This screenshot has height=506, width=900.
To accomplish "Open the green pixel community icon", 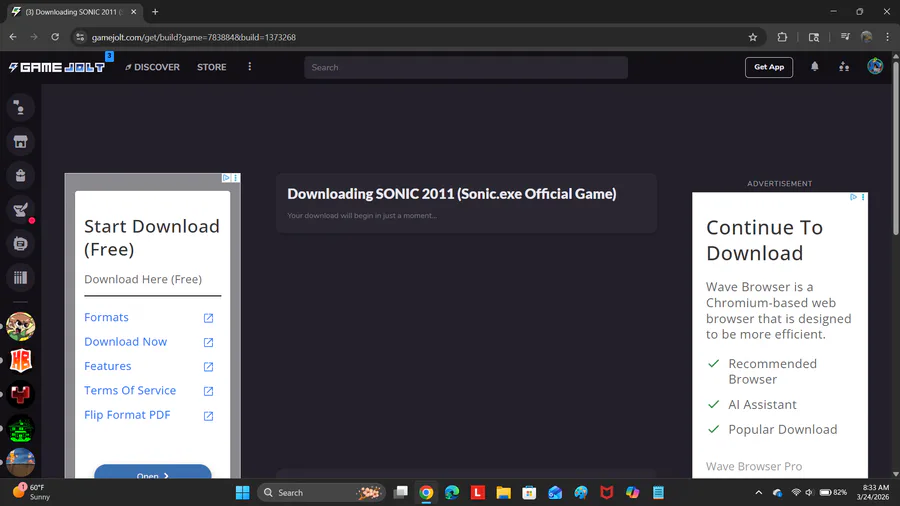I will 21,429.
